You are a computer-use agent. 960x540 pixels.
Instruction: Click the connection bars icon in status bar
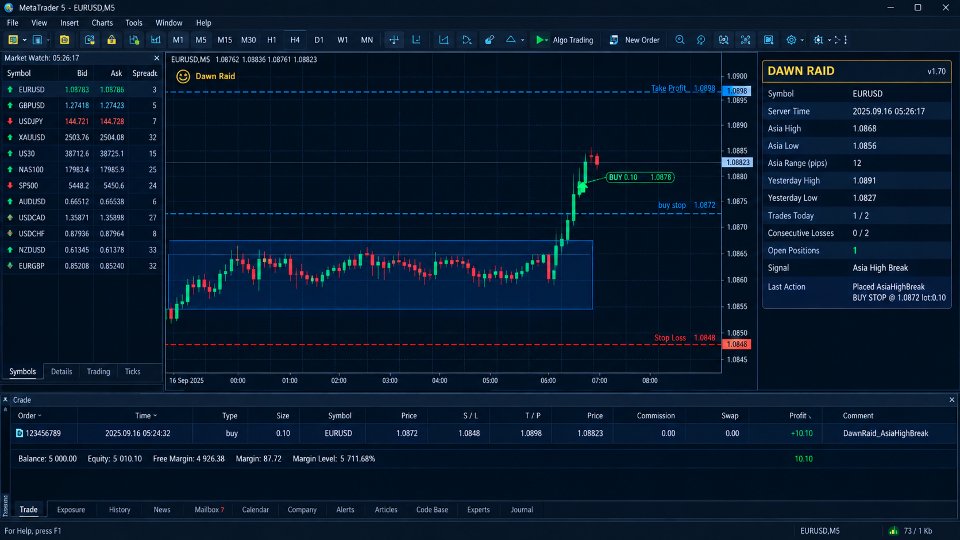point(893,530)
